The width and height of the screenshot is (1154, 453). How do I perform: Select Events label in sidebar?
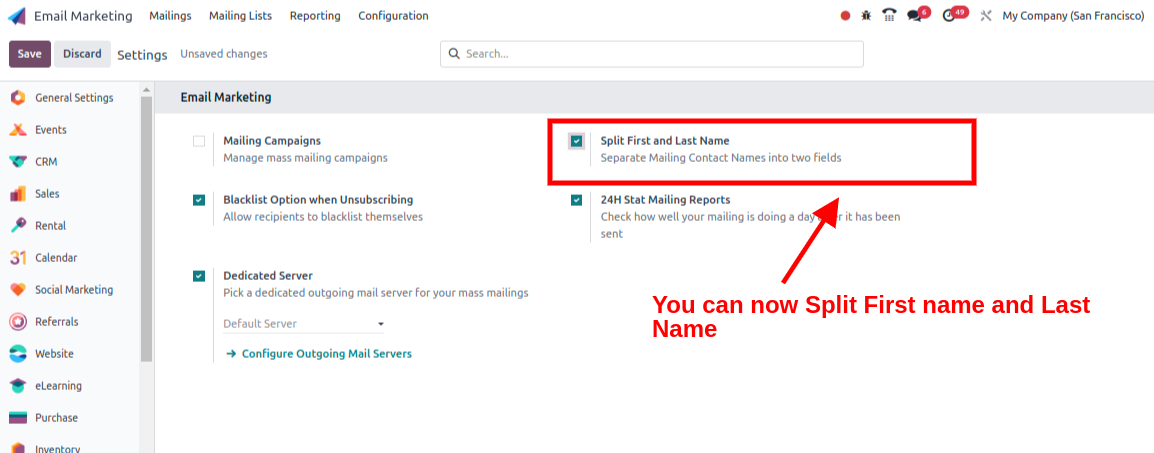point(51,129)
